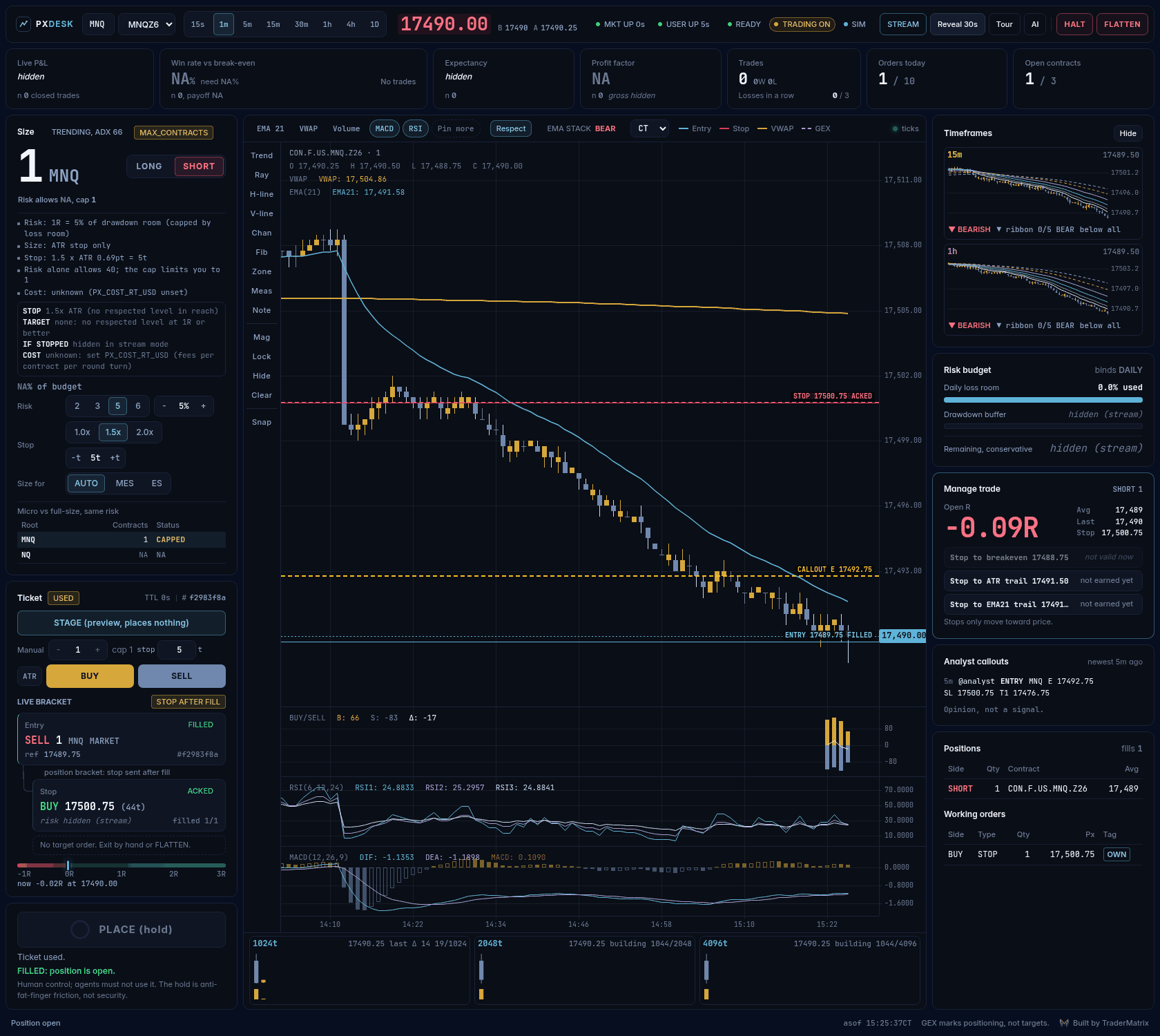
Task: Switch to the 1h timeframe
Action: coord(327,24)
